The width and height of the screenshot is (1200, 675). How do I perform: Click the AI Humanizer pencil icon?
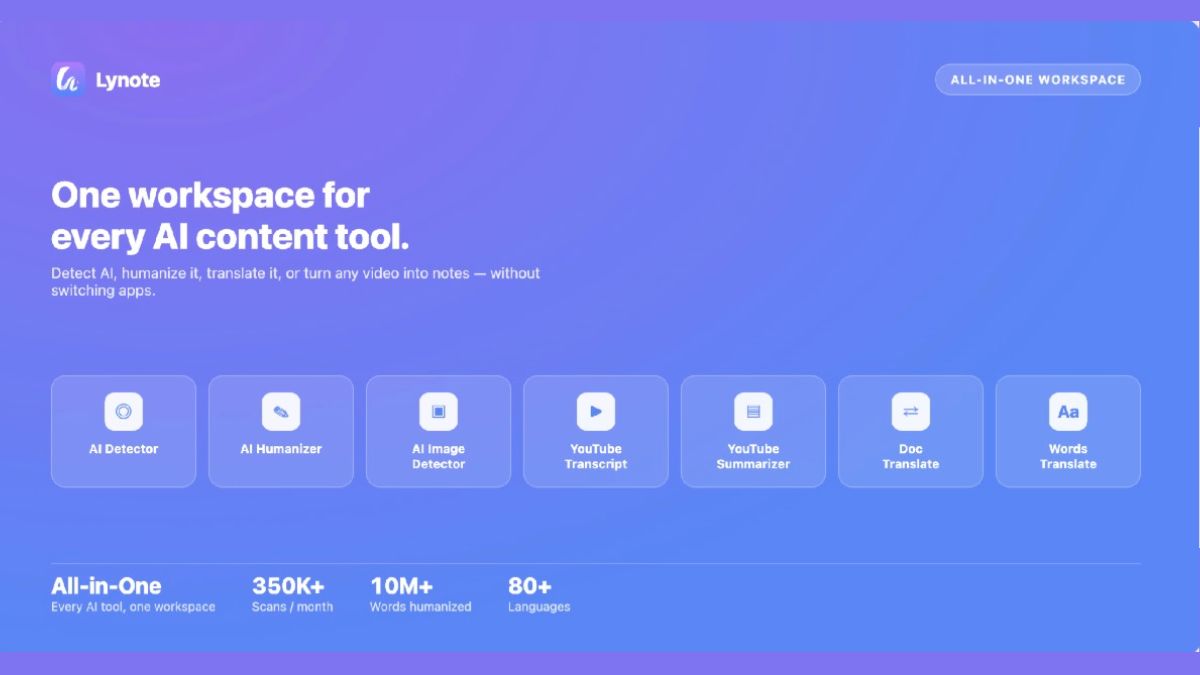click(281, 411)
